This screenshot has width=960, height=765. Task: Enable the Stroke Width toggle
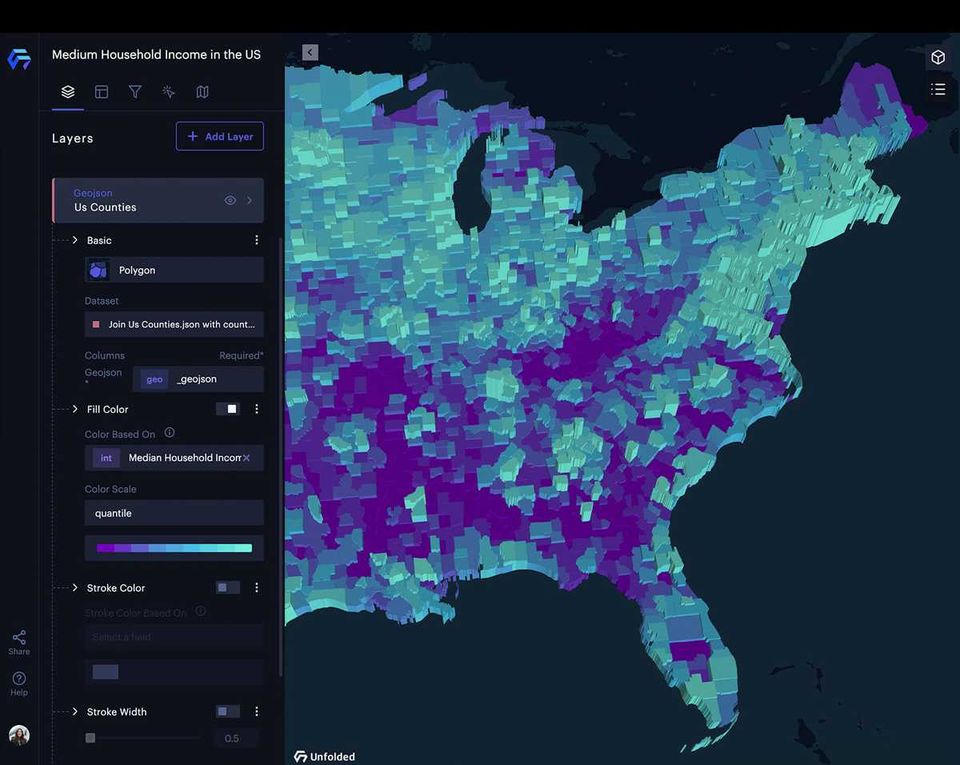pos(228,711)
